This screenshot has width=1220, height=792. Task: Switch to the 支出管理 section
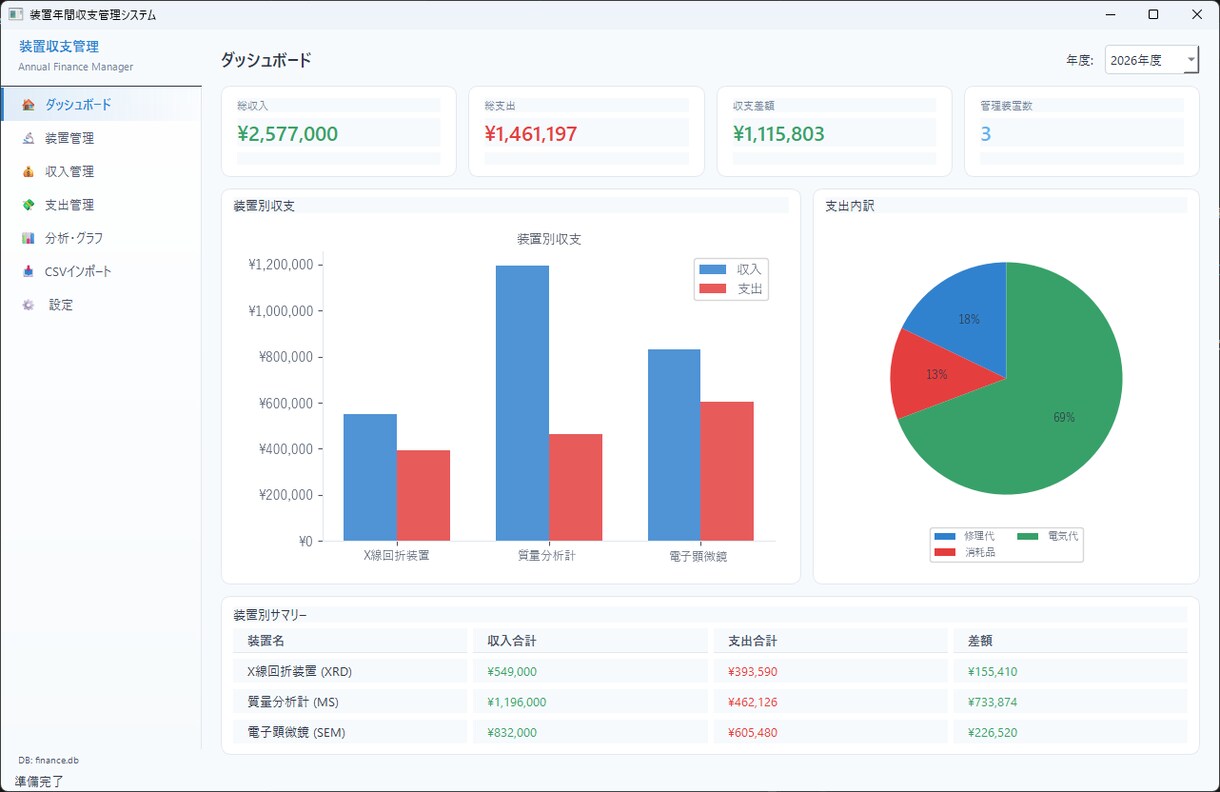pyautogui.click(x=101, y=205)
